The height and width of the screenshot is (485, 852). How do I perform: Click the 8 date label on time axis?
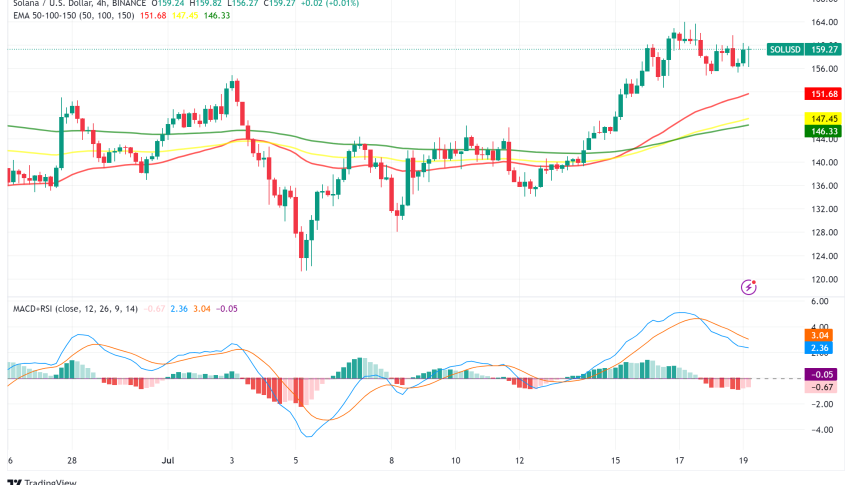click(391, 461)
